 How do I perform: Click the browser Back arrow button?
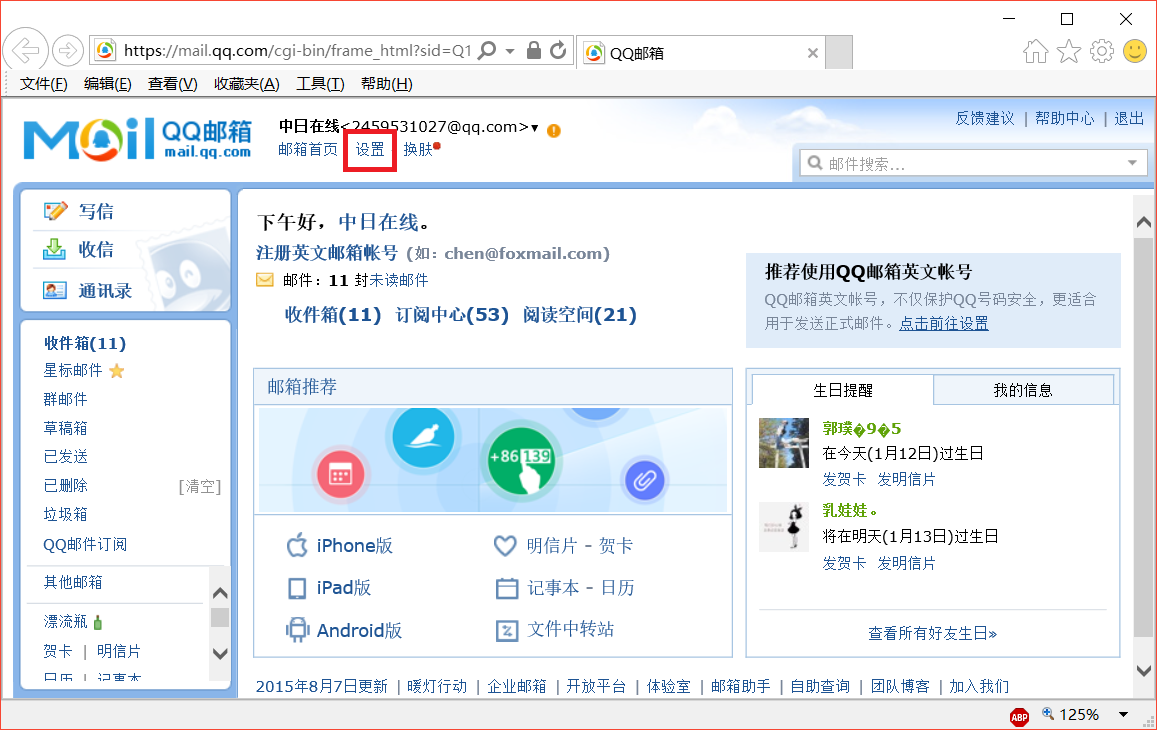(26, 50)
